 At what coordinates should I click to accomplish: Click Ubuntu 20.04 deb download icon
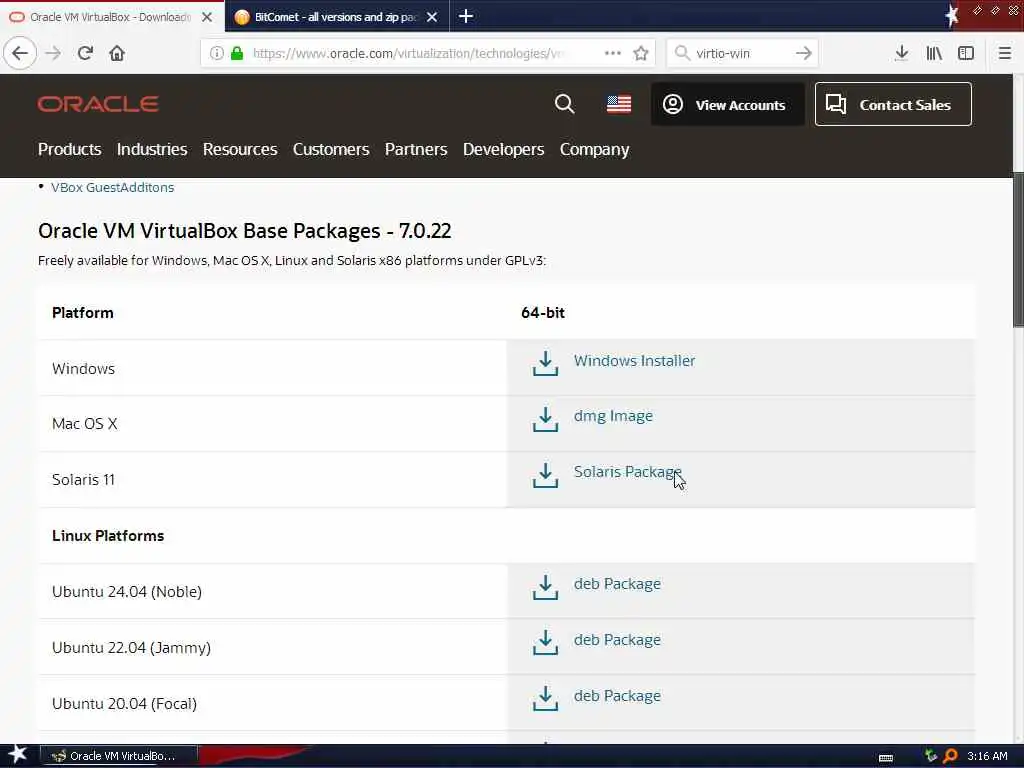(x=545, y=699)
